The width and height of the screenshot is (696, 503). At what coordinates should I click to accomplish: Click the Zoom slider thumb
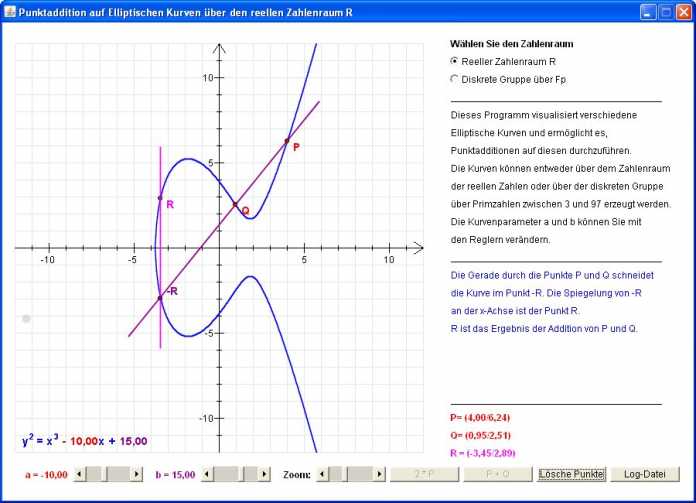[x=338, y=474]
